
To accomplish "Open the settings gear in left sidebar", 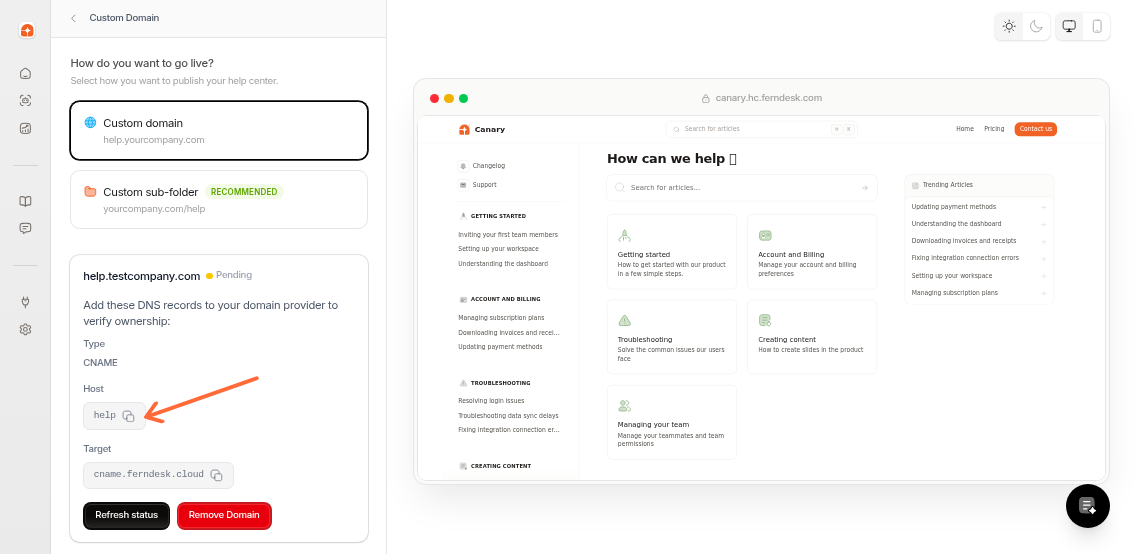I will (x=26, y=329).
